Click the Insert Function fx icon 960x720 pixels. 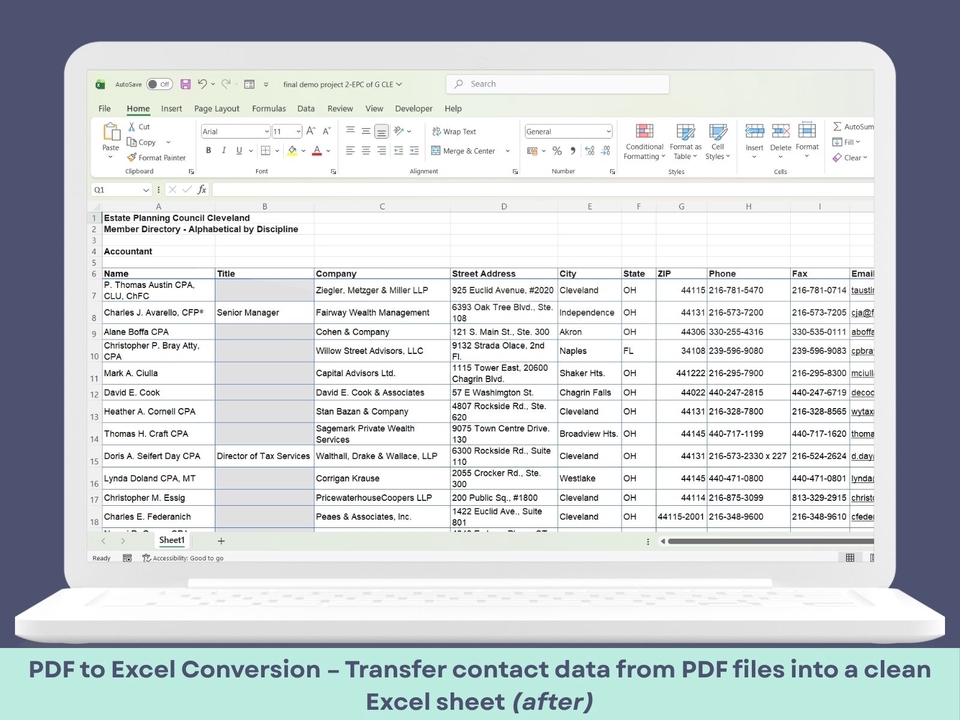202,189
